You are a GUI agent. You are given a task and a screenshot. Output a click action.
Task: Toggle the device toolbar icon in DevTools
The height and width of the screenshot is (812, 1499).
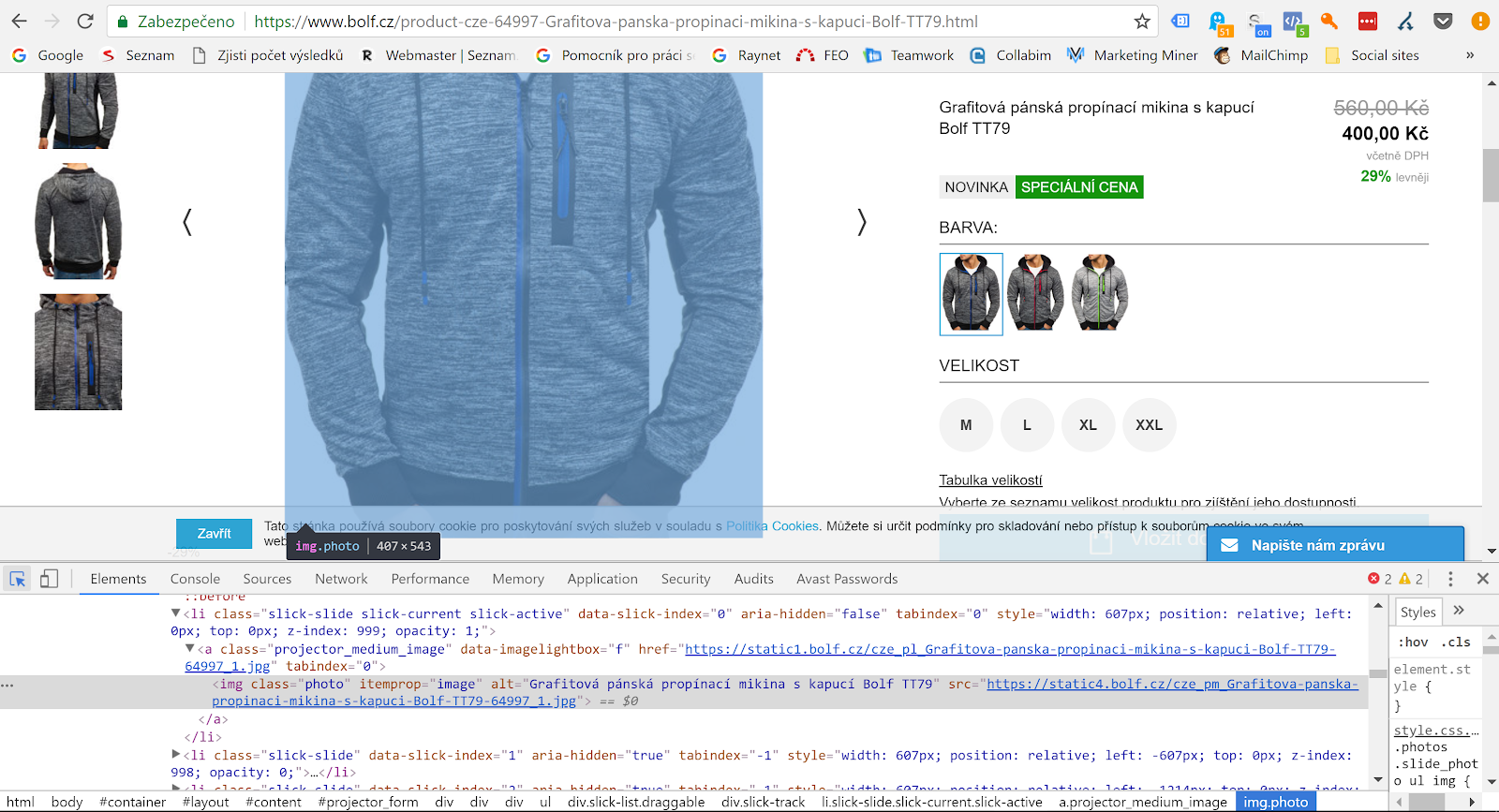[49, 579]
